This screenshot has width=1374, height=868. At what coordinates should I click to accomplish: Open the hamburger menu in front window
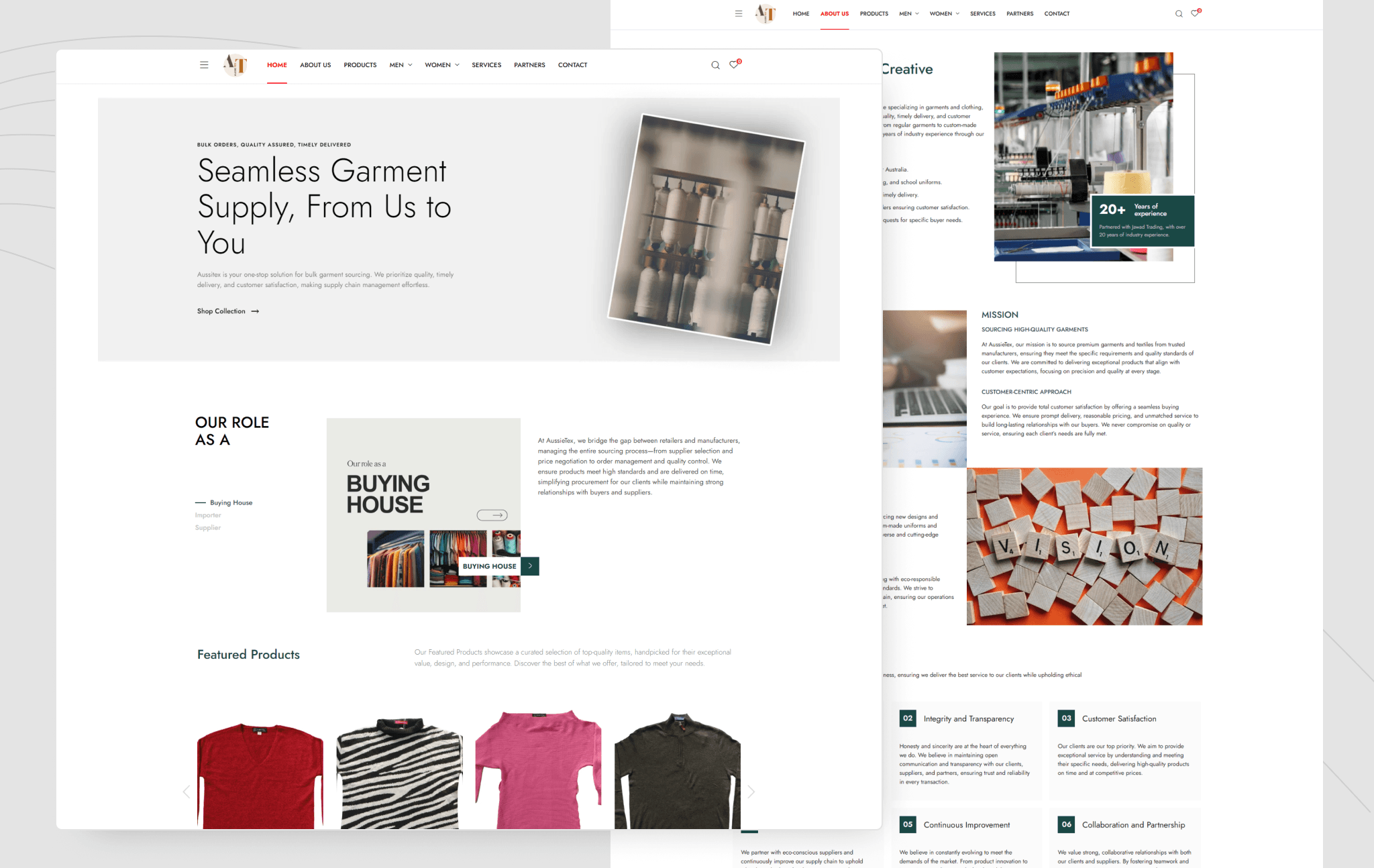[x=204, y=65]
